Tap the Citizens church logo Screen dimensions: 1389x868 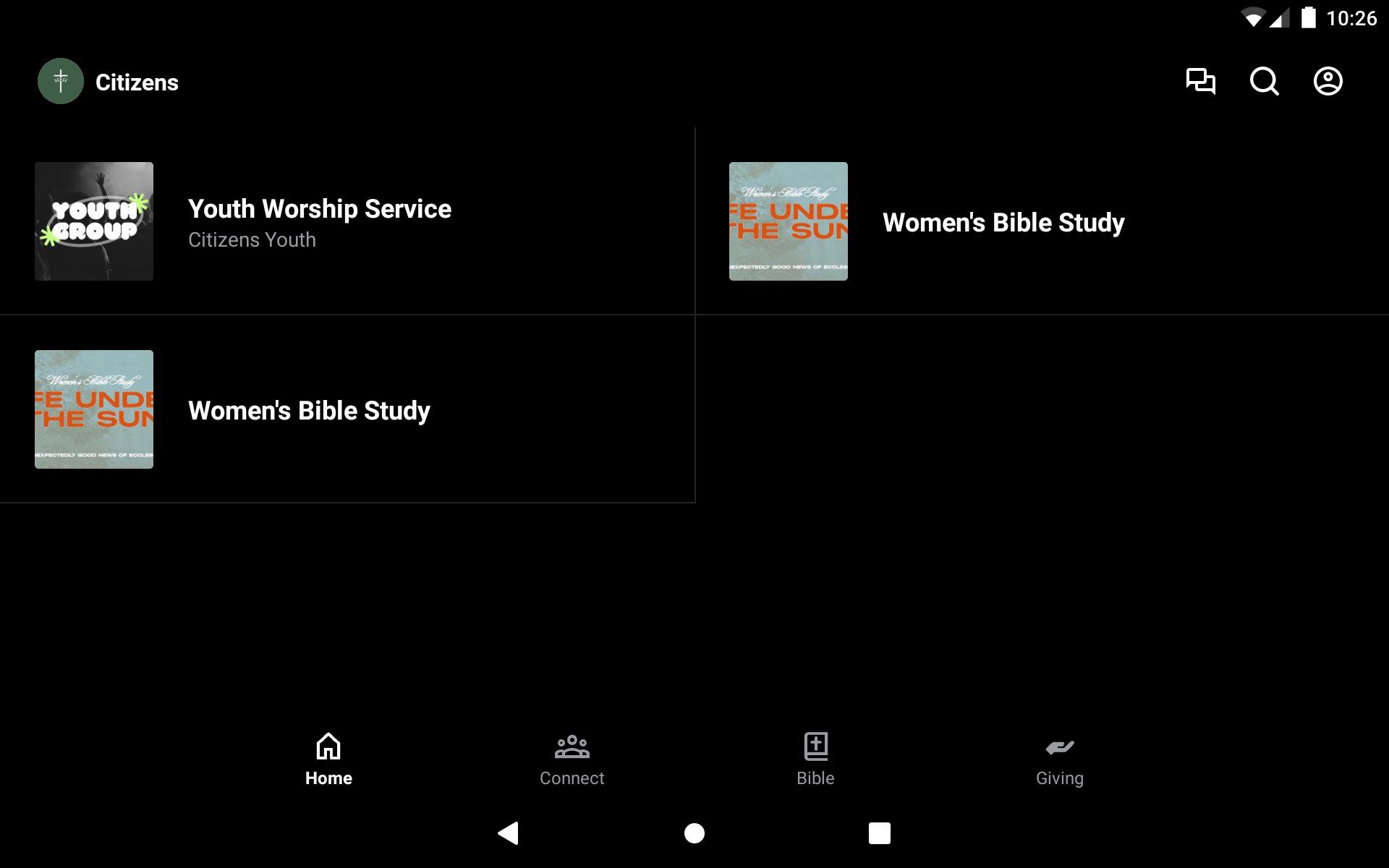tap(61, 81)
